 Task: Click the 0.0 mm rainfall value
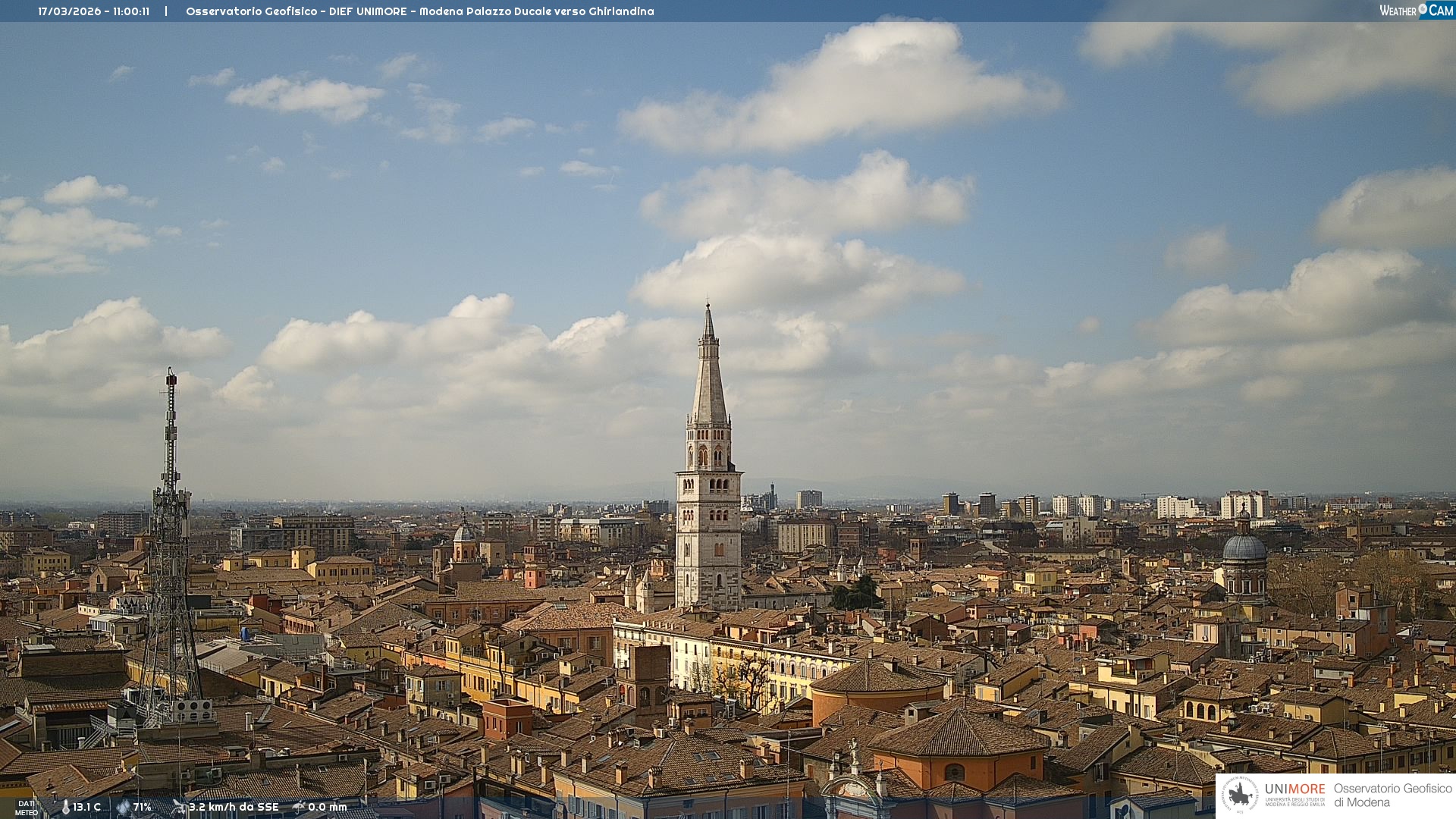[327, 808]
